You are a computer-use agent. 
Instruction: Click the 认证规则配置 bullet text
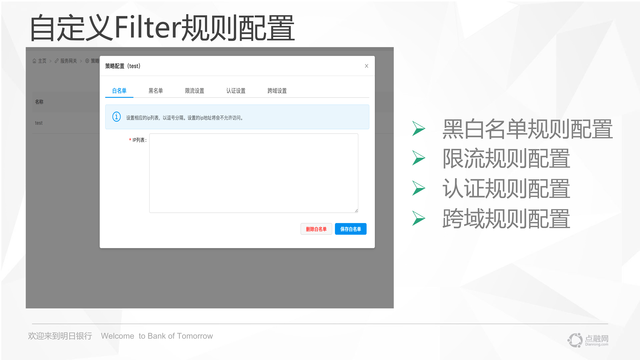[506, 189]
